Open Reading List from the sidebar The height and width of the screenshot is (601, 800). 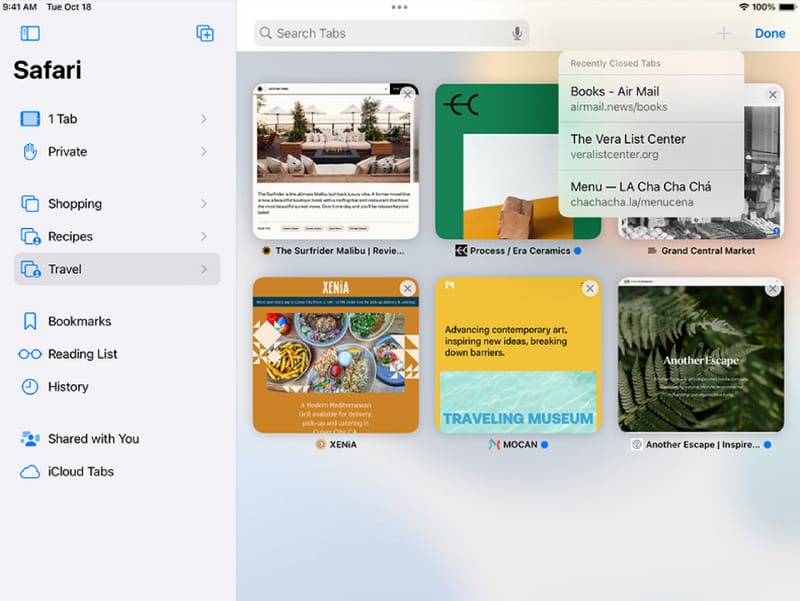pyautogui.click(x=117, y=354)
